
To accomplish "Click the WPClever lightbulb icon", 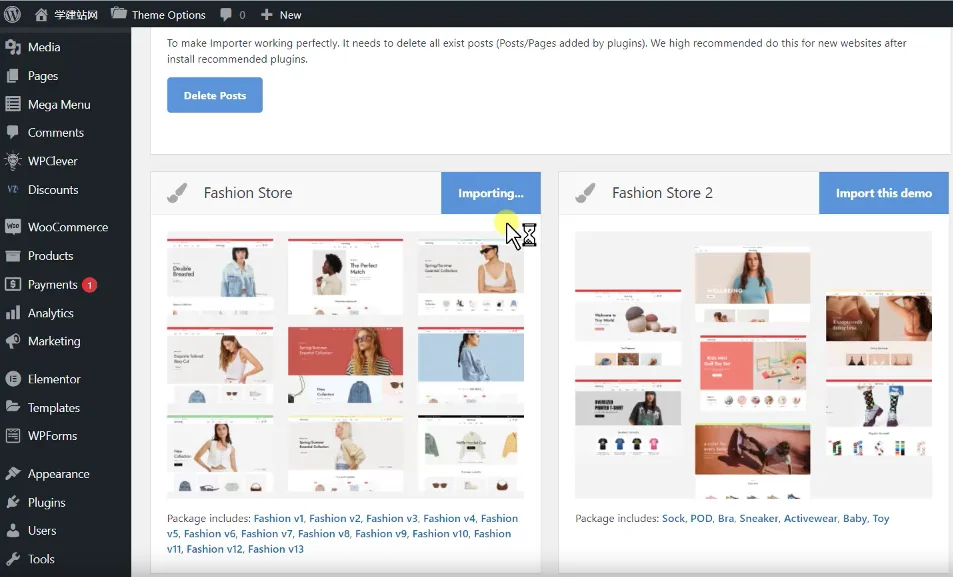I will (13, 161).
